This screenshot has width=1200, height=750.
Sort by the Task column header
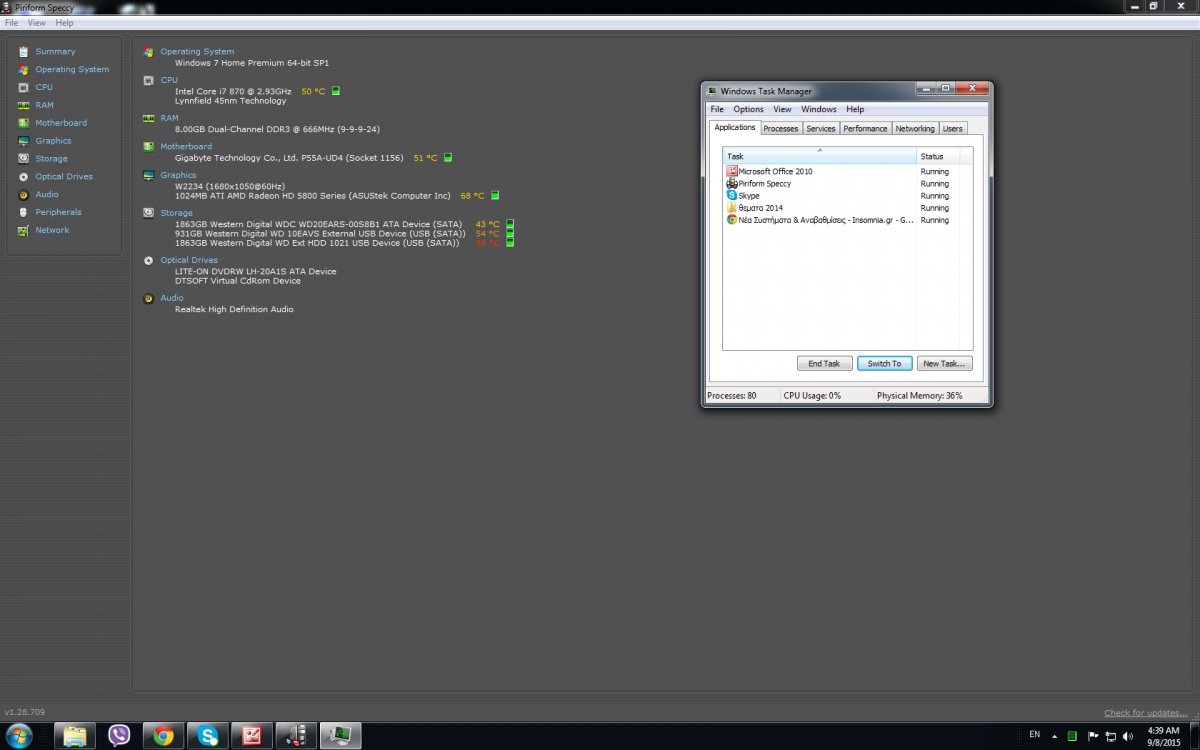point(820,156)
